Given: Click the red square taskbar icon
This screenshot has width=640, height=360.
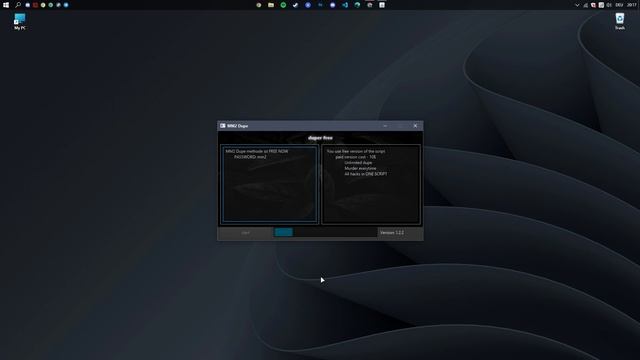Looking at the screenshot, I should (35, 5).
